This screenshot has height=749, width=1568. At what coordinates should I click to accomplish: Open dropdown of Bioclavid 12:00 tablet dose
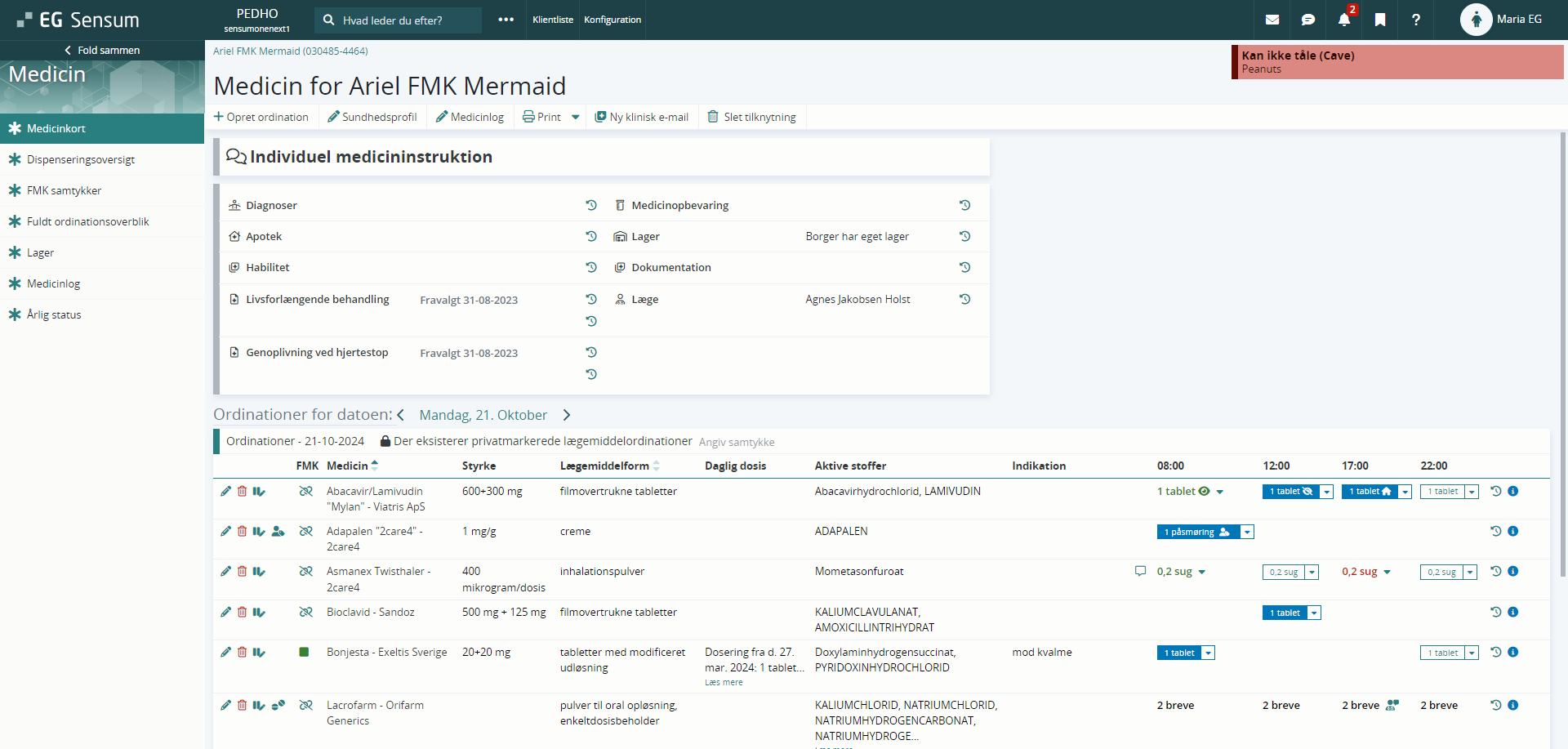point(1314,613)
